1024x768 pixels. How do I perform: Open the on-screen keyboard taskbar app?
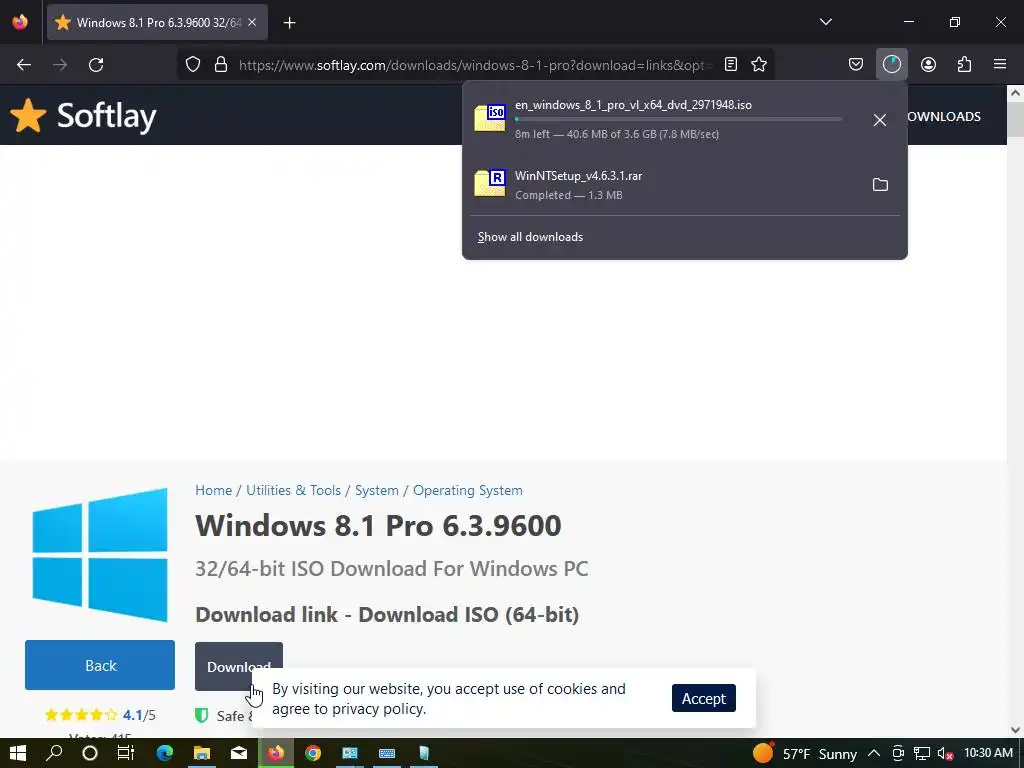click(387, 753)
